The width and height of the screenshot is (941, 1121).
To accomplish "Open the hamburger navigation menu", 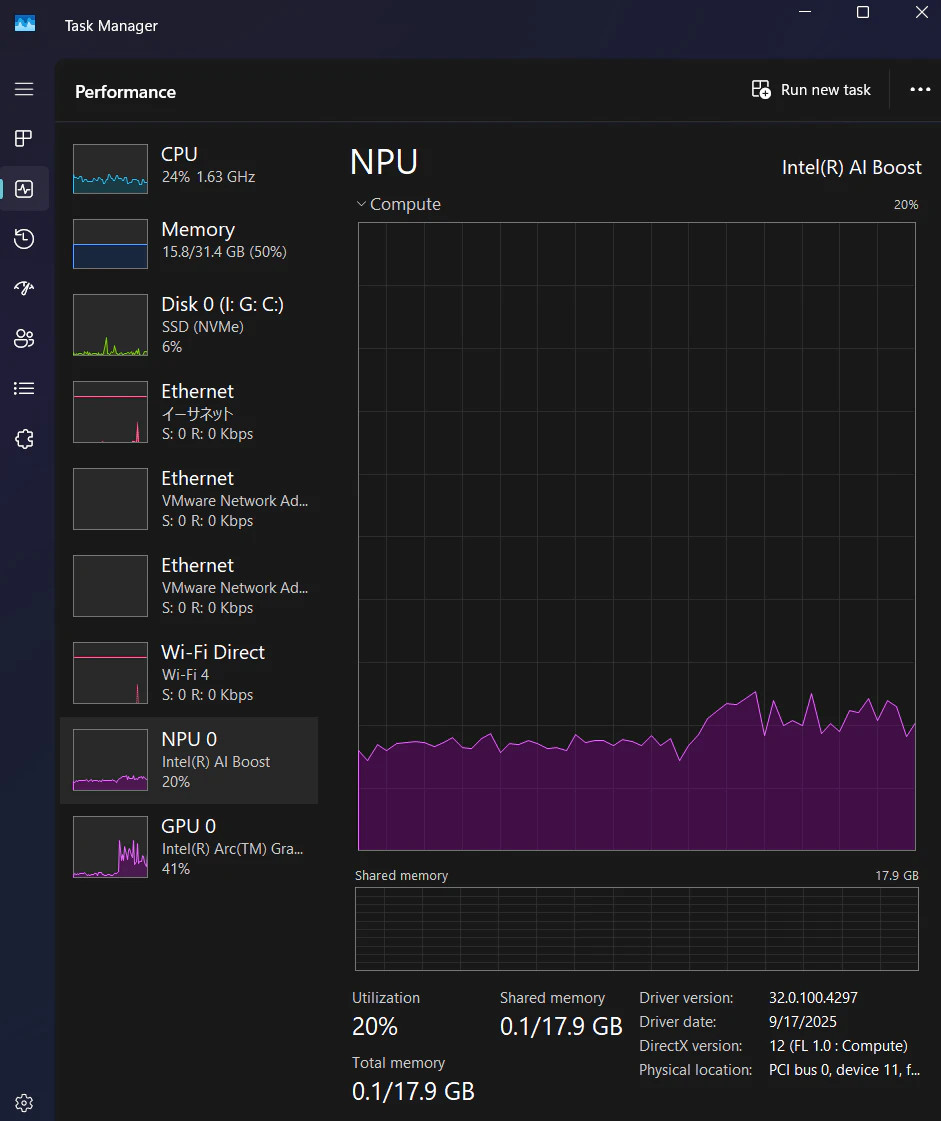I will tap(24, 89).
